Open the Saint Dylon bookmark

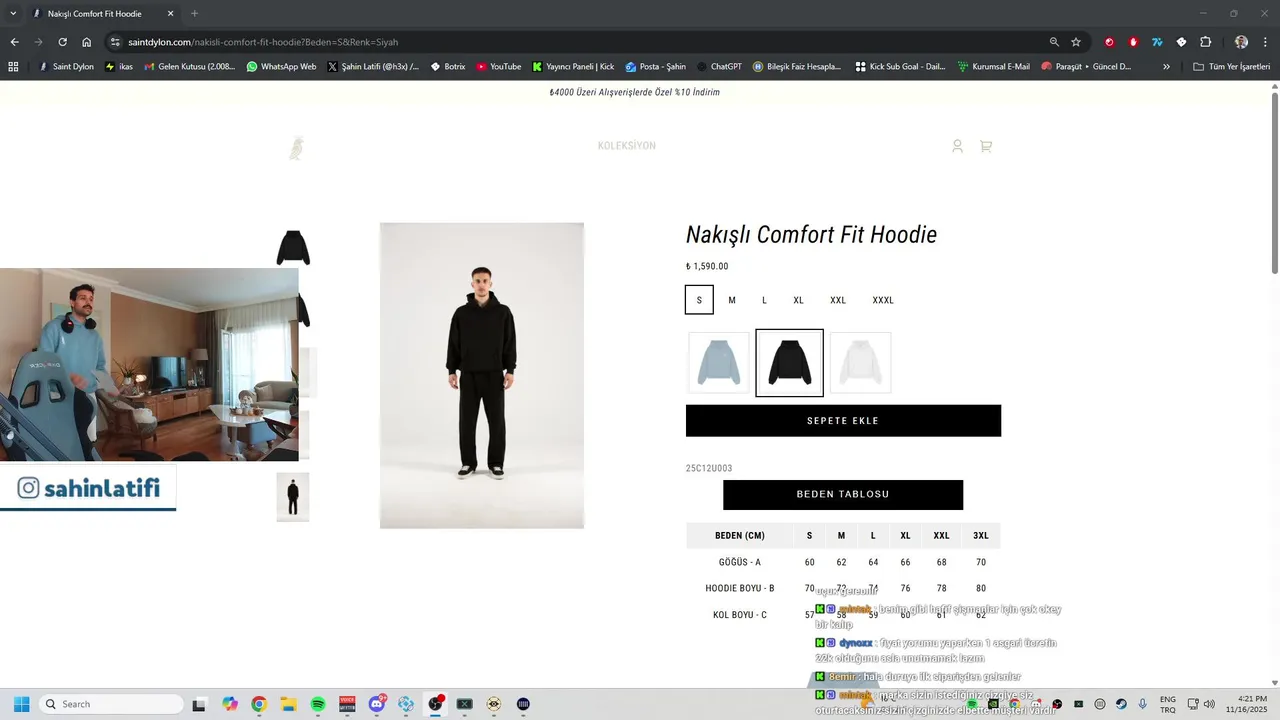66,67
